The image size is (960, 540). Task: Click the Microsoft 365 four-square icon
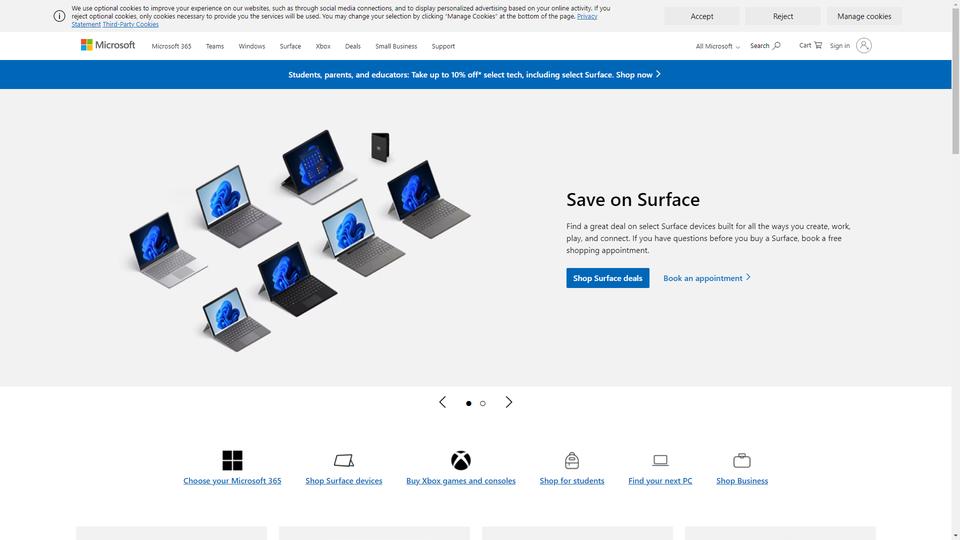[x=232, y=460]
